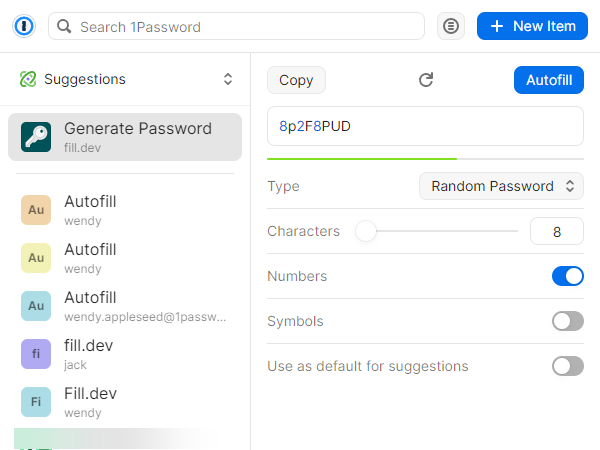Click the orange Autofill wendy item icon
Viewport: 600px width, 450px height.
click(x=36, y=209)
